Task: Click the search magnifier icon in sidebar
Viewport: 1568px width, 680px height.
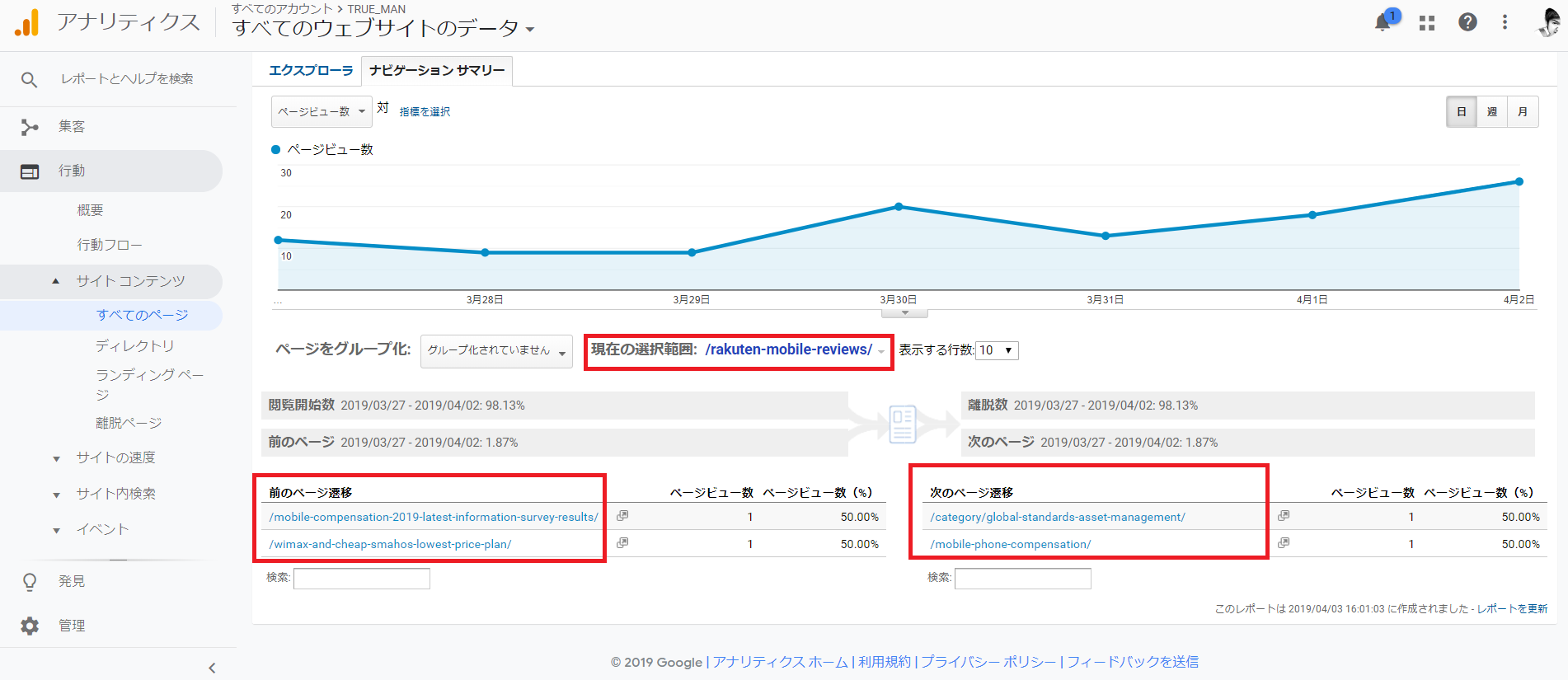Action: (29, 80)
